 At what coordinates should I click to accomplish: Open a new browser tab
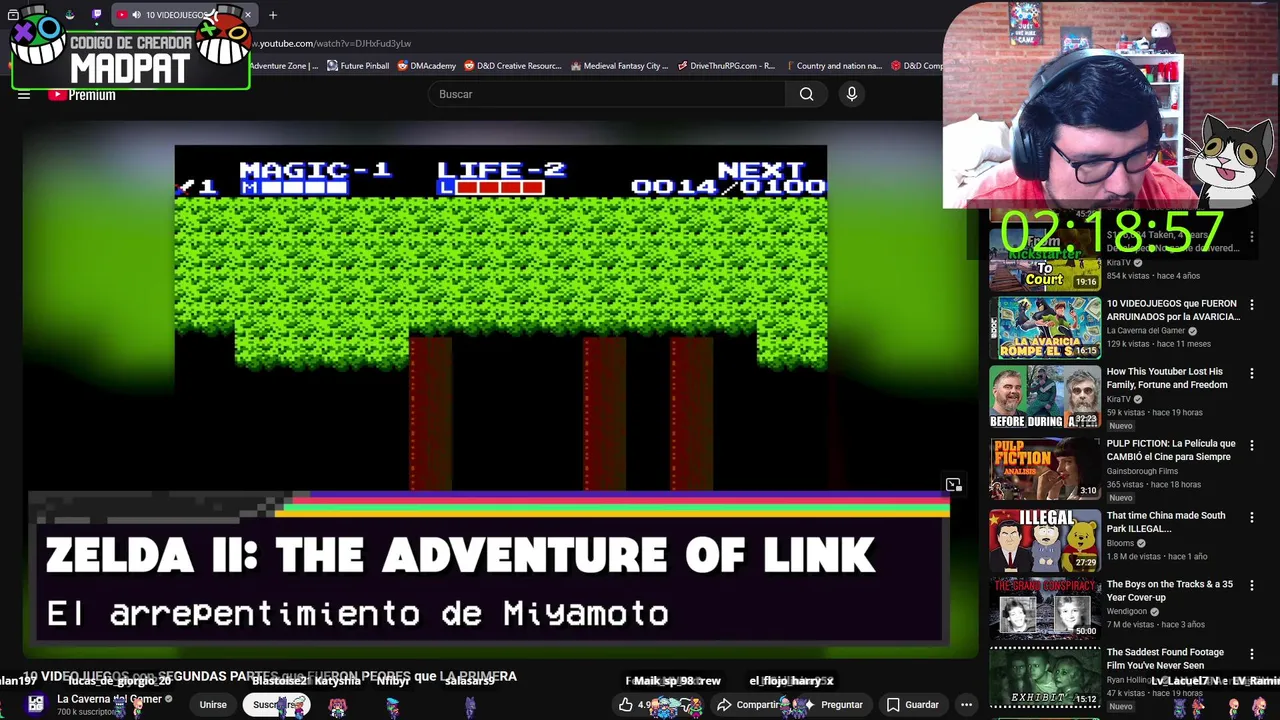point(273,15)
